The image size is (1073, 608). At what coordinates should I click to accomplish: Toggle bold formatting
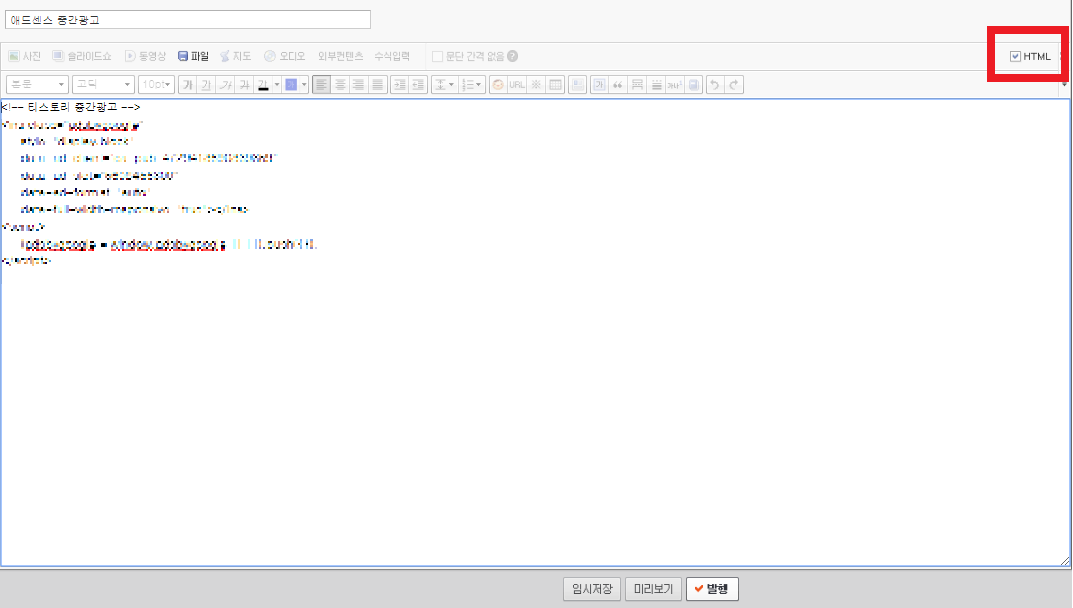188,84
